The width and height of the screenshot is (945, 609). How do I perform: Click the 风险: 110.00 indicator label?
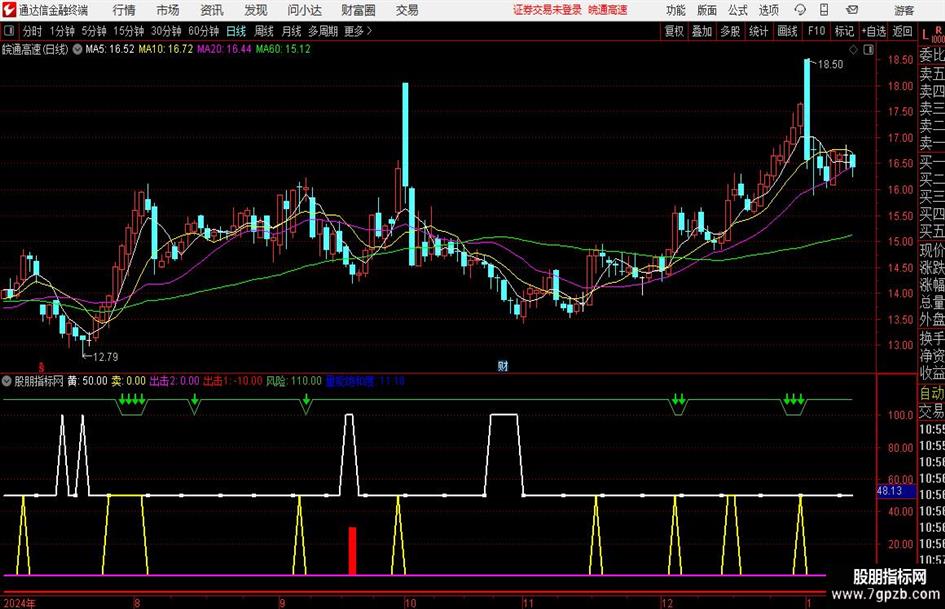click(x=294, y=381)
